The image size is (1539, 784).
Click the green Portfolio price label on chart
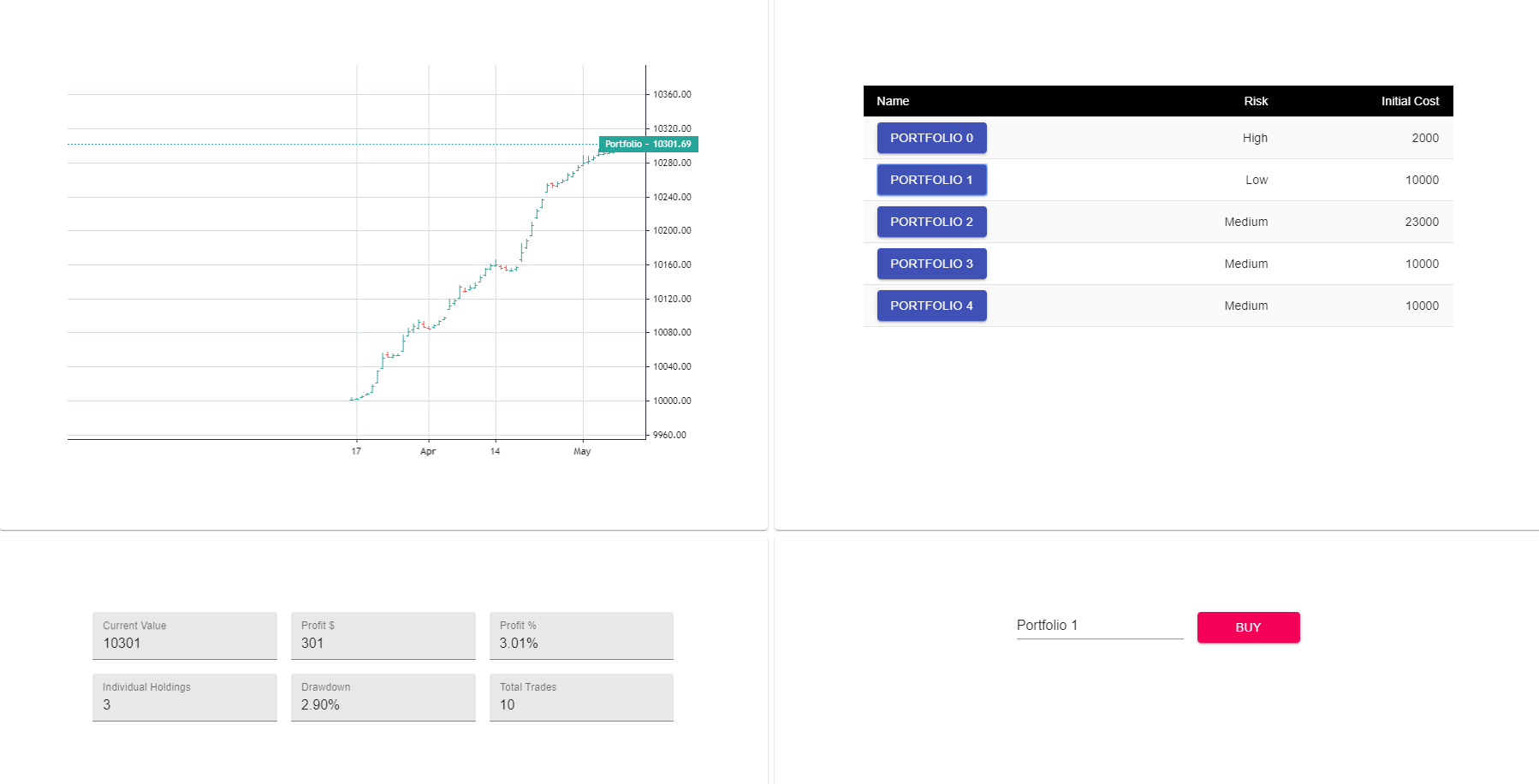(x=648, y=144)
